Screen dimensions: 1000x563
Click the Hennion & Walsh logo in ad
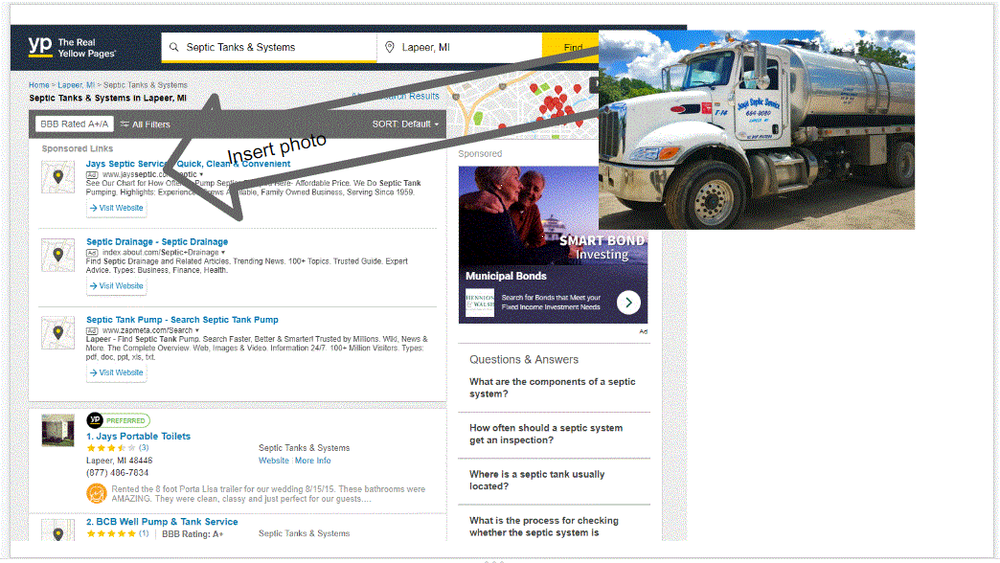pyautogui.click(x=480, y=302)
